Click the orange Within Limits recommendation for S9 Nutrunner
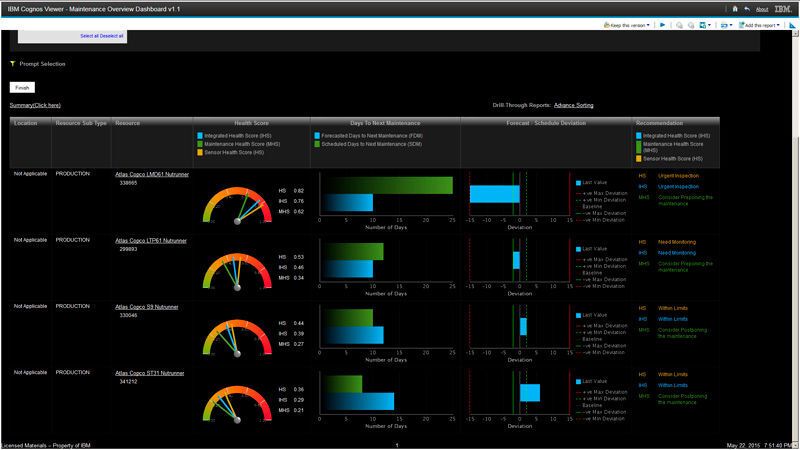800x450 pixels. coord(673,309)
